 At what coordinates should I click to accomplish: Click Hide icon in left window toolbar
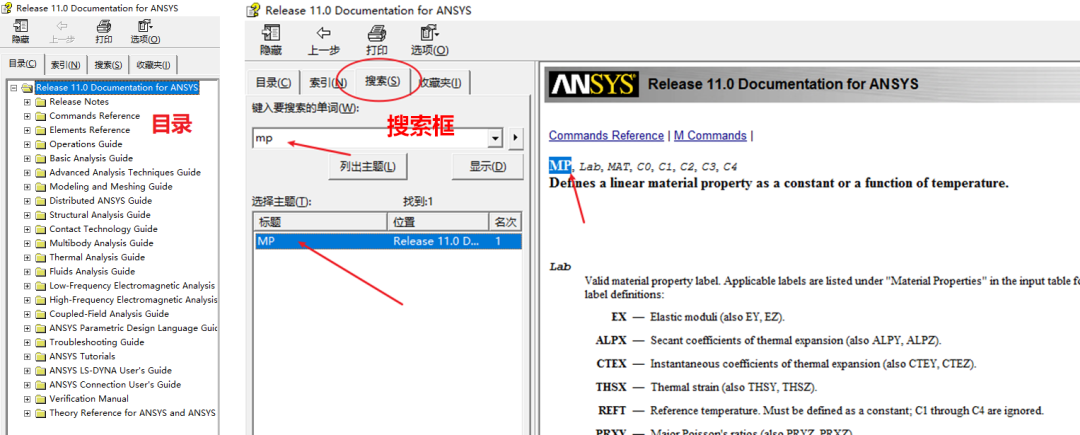(21, 26)
